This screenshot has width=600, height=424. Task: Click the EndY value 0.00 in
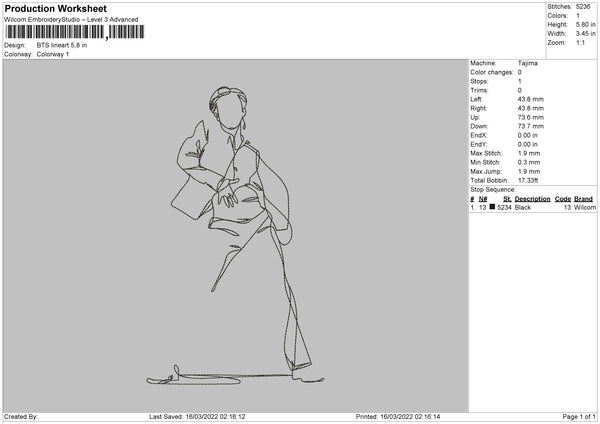click(528, 145)
